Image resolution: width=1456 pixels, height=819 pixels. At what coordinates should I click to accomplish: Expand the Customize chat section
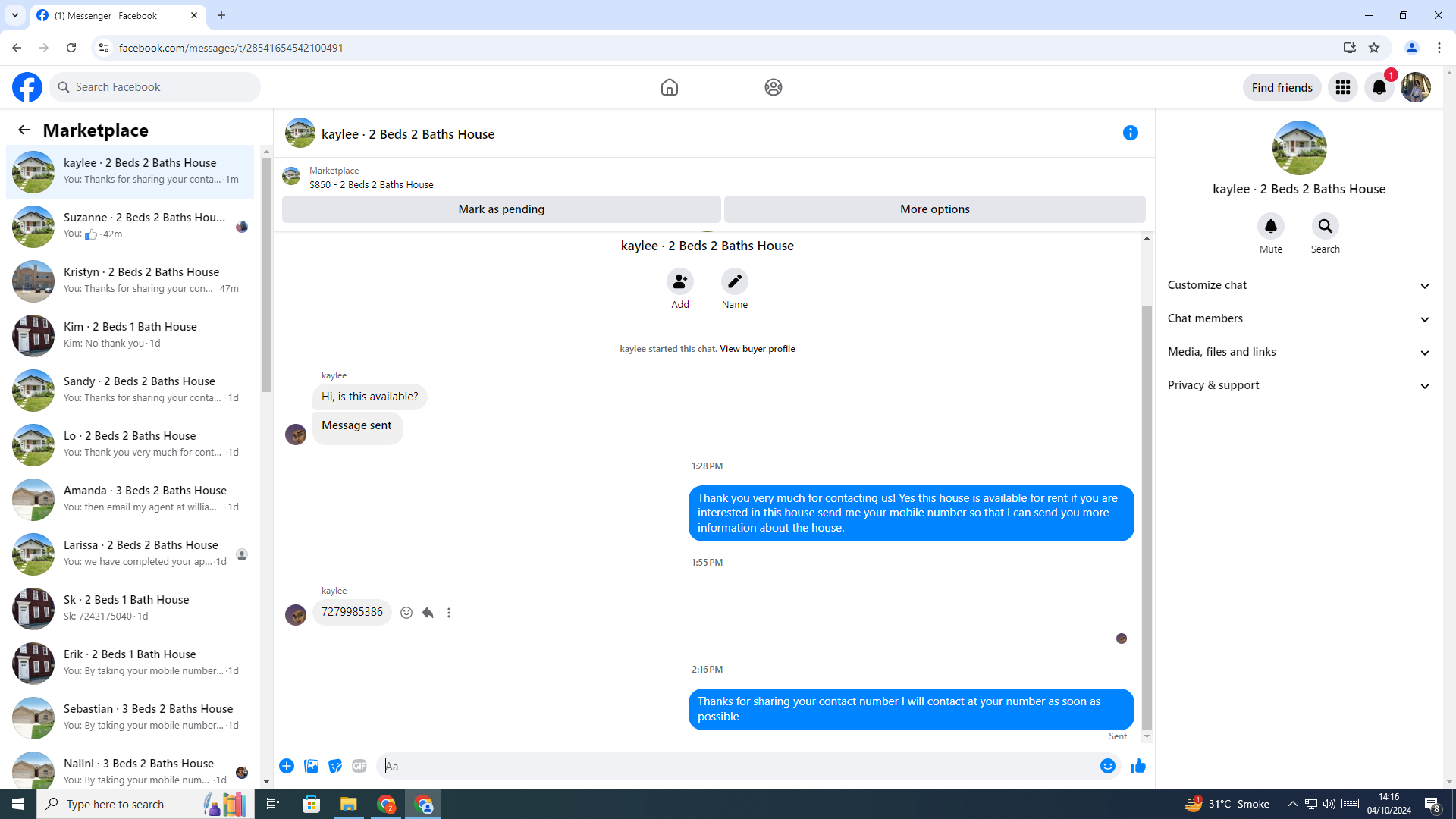[1299, 285]
